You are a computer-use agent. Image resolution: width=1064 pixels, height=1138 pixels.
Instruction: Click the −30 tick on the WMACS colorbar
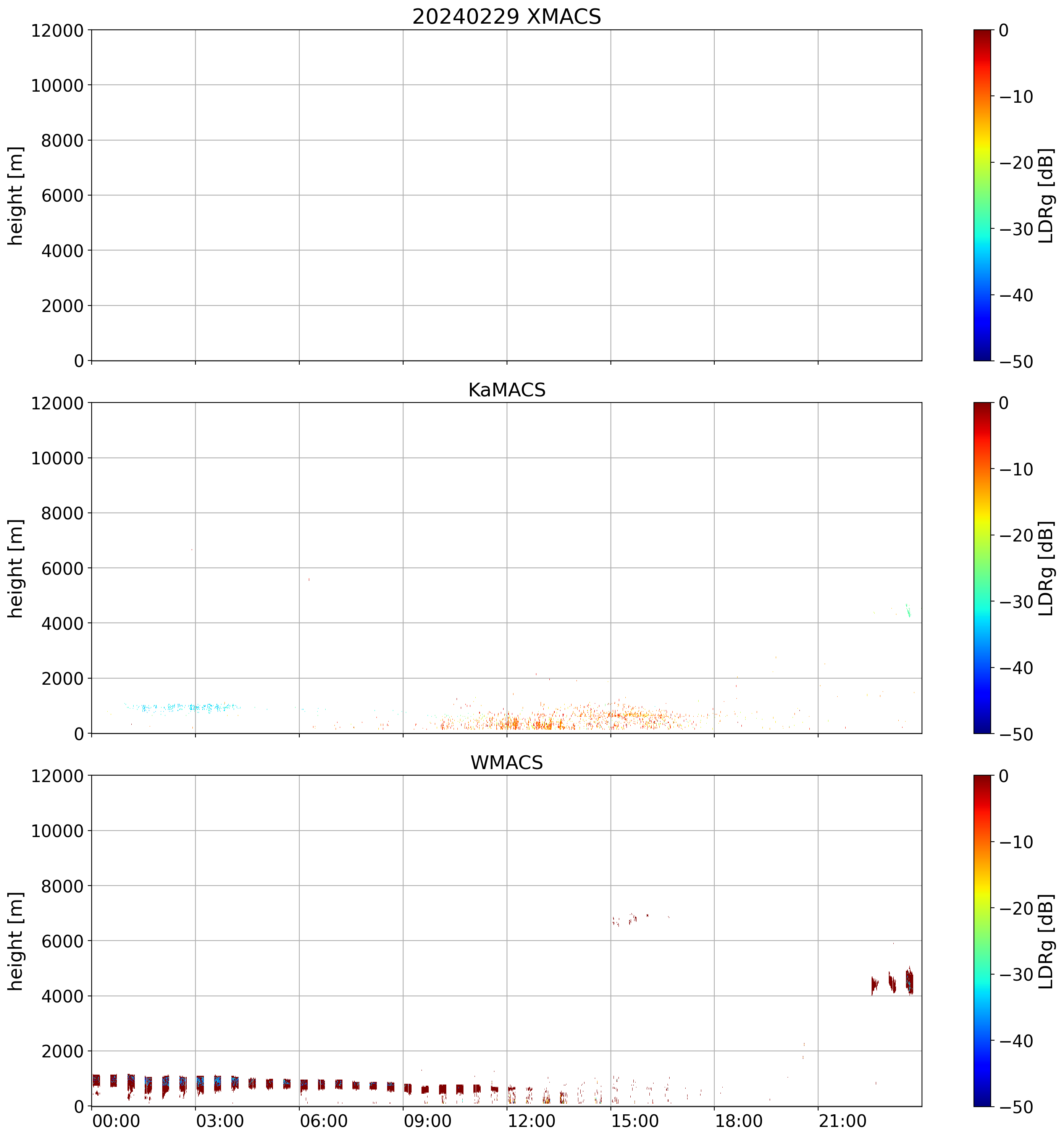1016,974
